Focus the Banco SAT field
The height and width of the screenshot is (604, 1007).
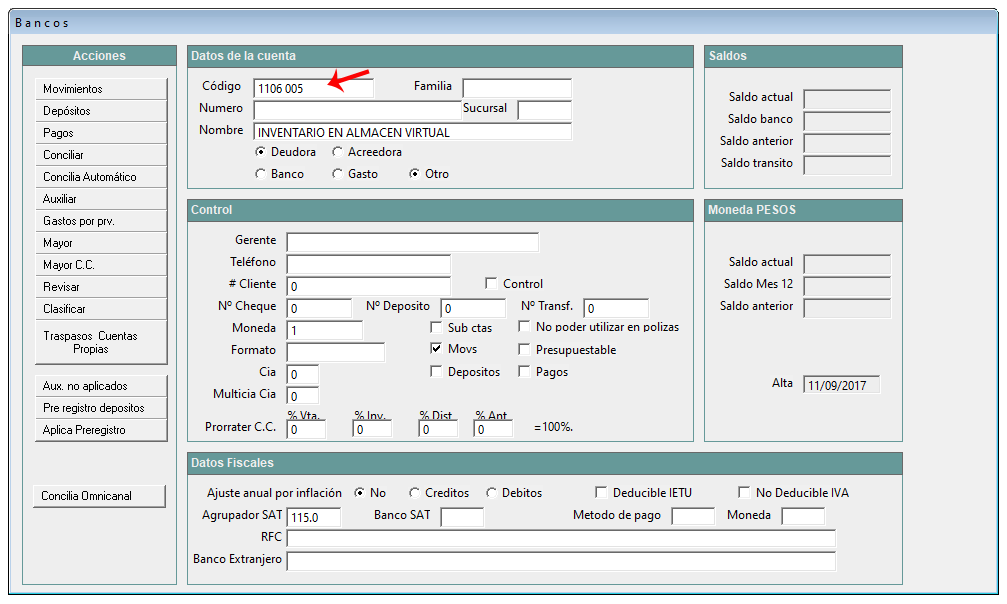click(x=462, y=517)
